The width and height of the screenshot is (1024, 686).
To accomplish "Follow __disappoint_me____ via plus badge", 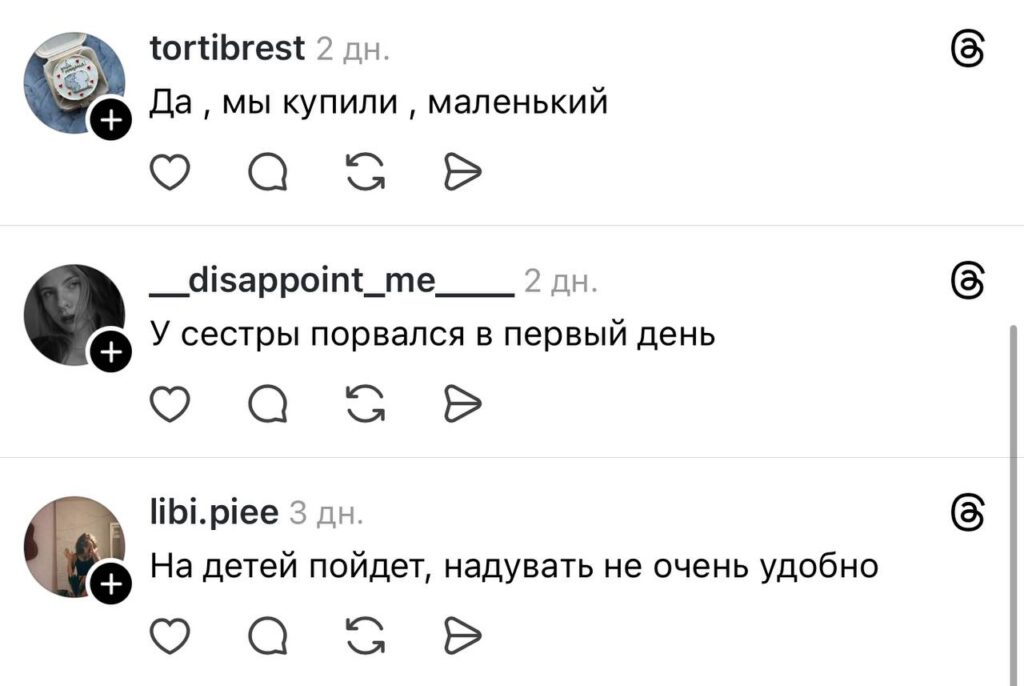I will point(110,353).
